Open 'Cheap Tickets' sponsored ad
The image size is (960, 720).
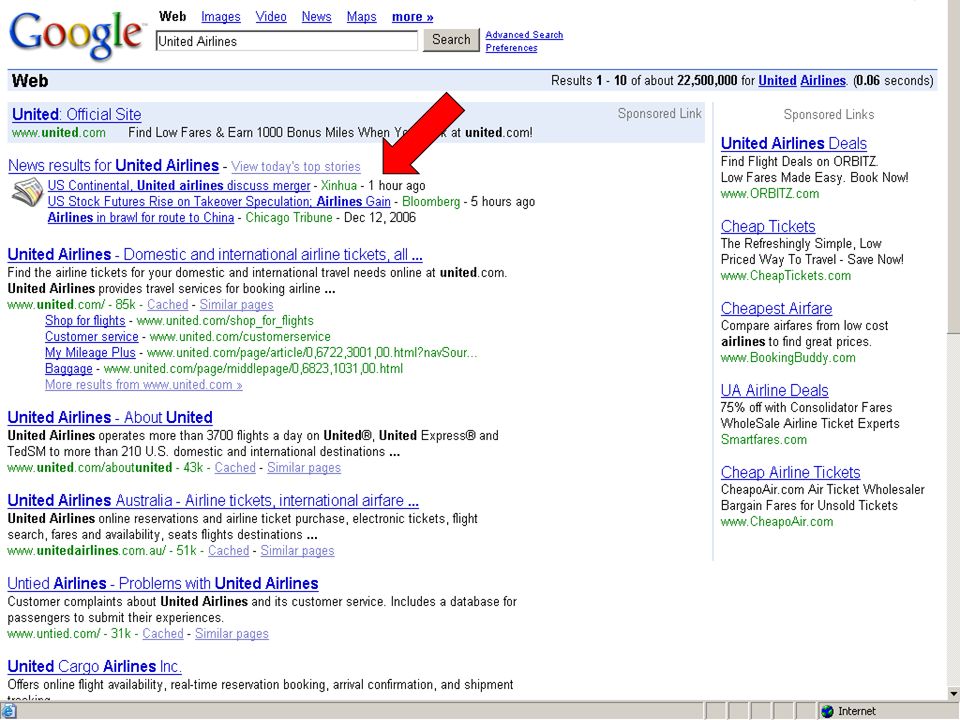pos(768,226)
